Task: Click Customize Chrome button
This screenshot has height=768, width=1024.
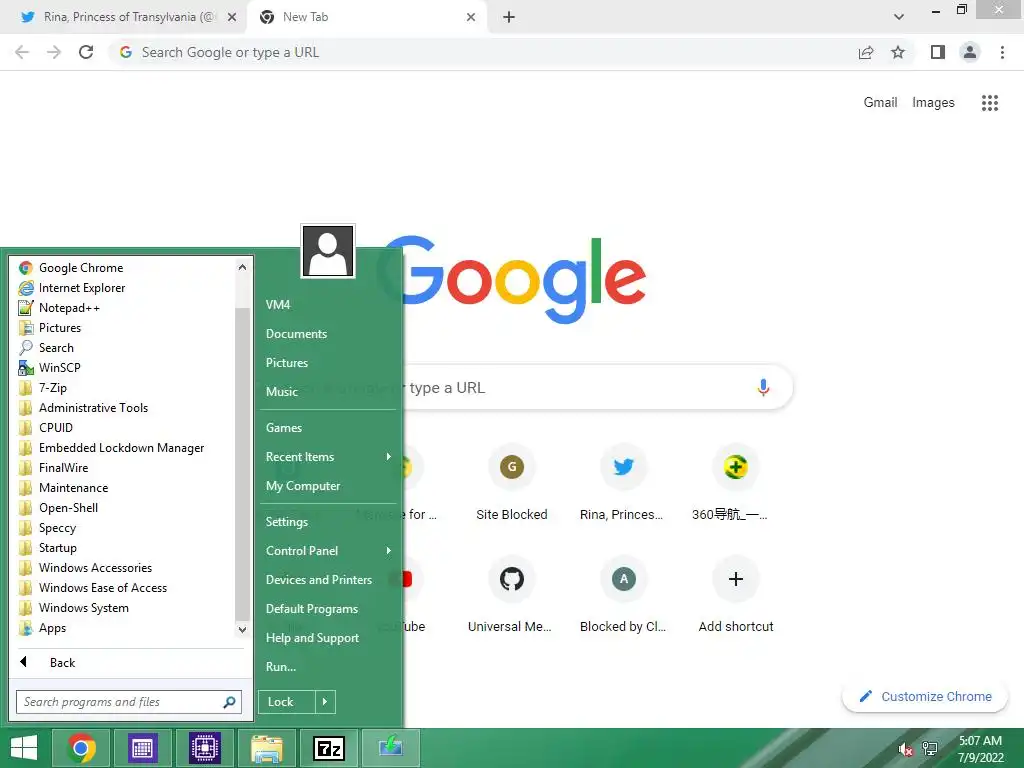Action: 925,697
